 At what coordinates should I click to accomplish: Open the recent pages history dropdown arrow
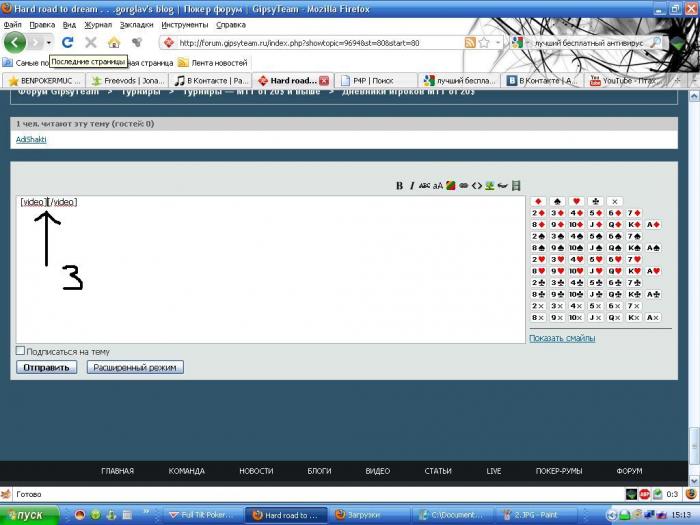tap(49, 43)
